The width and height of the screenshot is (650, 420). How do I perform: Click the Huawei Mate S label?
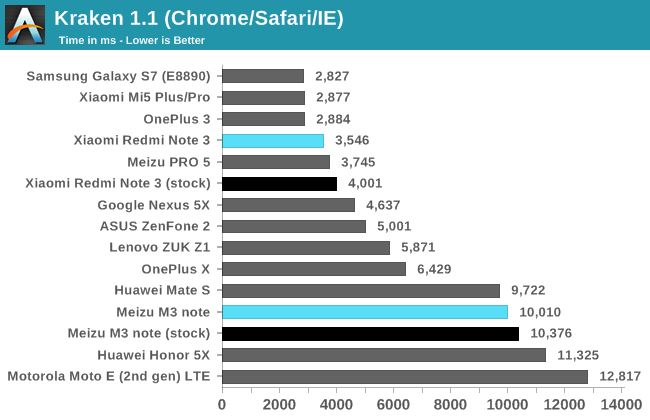[162, 290]
